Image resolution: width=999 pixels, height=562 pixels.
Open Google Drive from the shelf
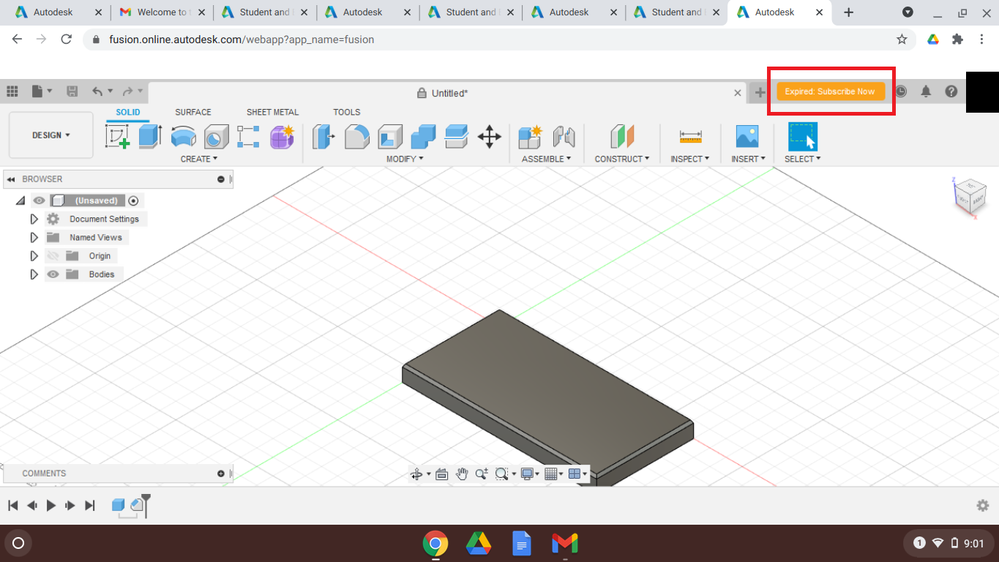[478, 544]
